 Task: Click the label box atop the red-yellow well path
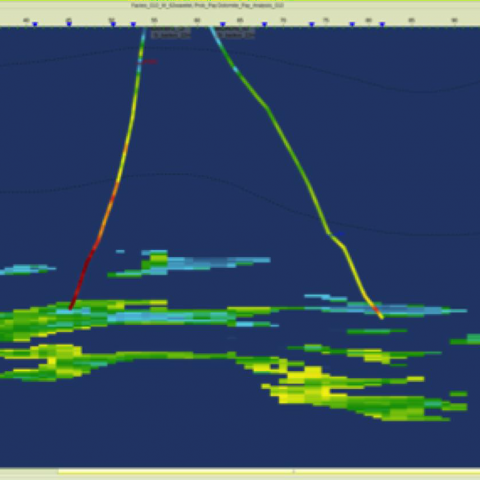coord(171,32)
